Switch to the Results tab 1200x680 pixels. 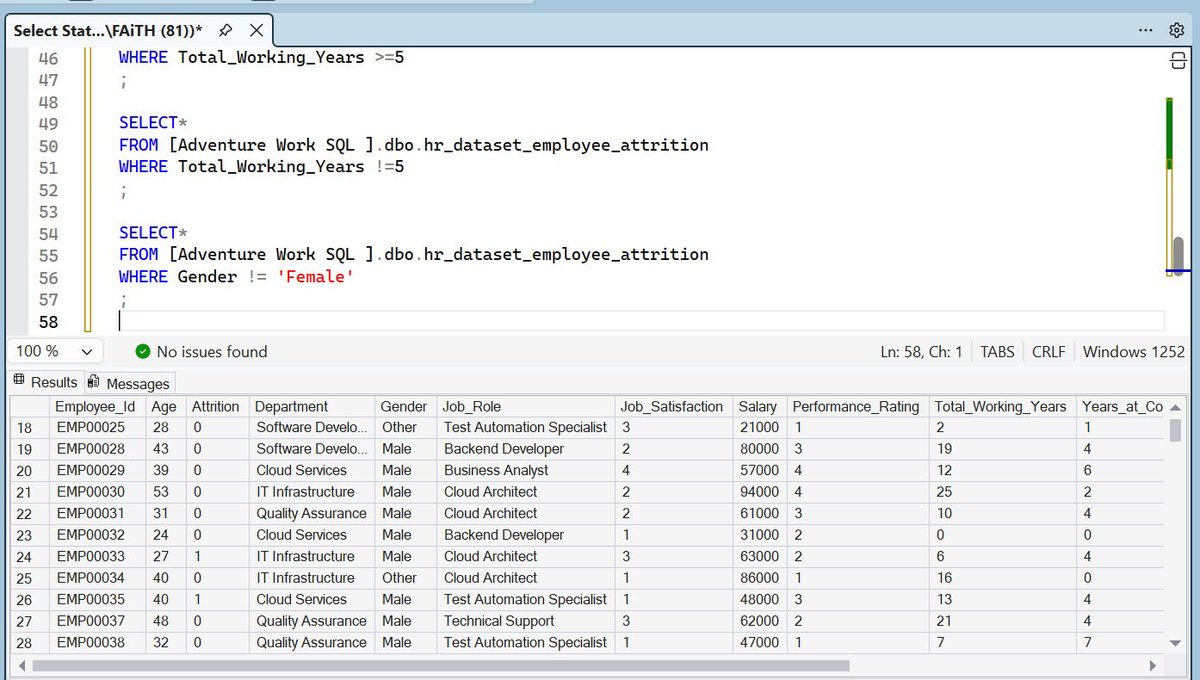(44, 382)
